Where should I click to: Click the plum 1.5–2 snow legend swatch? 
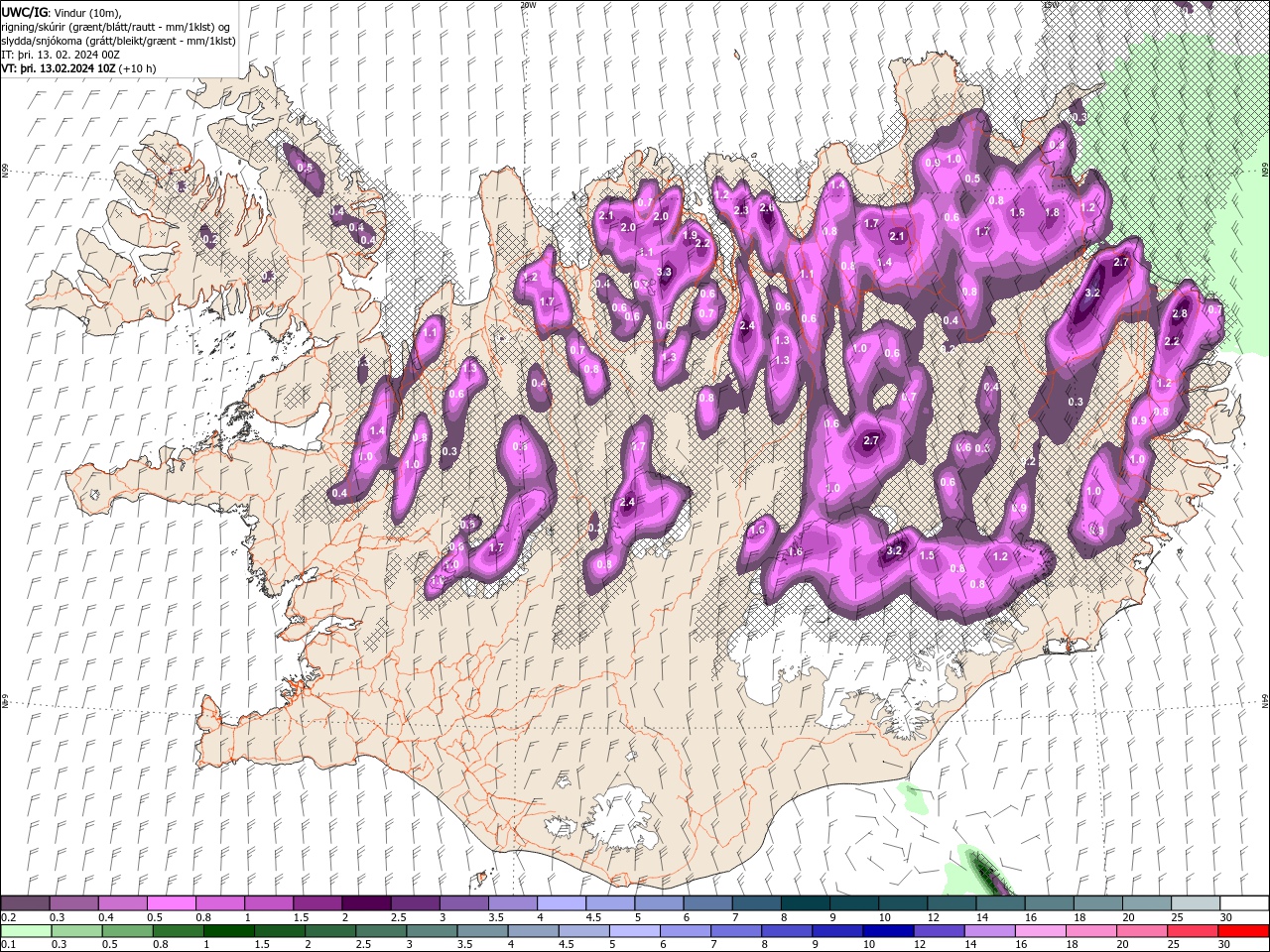point(317,903)
